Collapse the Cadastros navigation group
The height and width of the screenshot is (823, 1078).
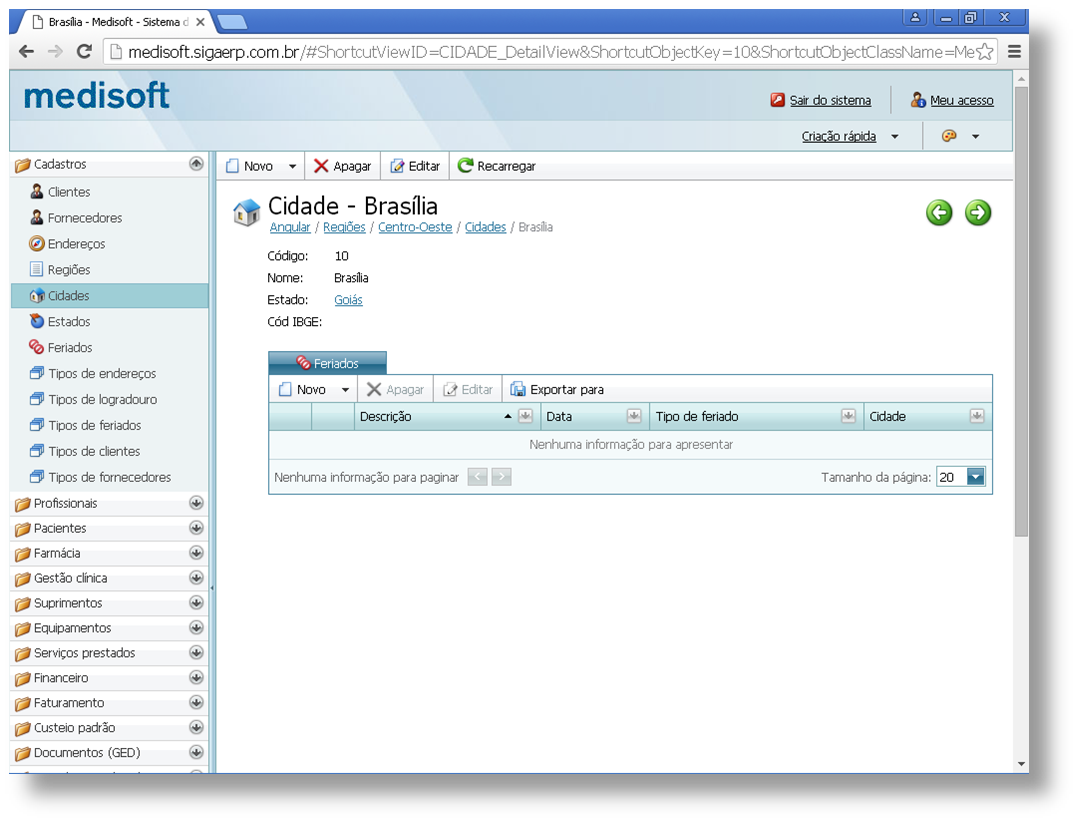tap(196, 164)
